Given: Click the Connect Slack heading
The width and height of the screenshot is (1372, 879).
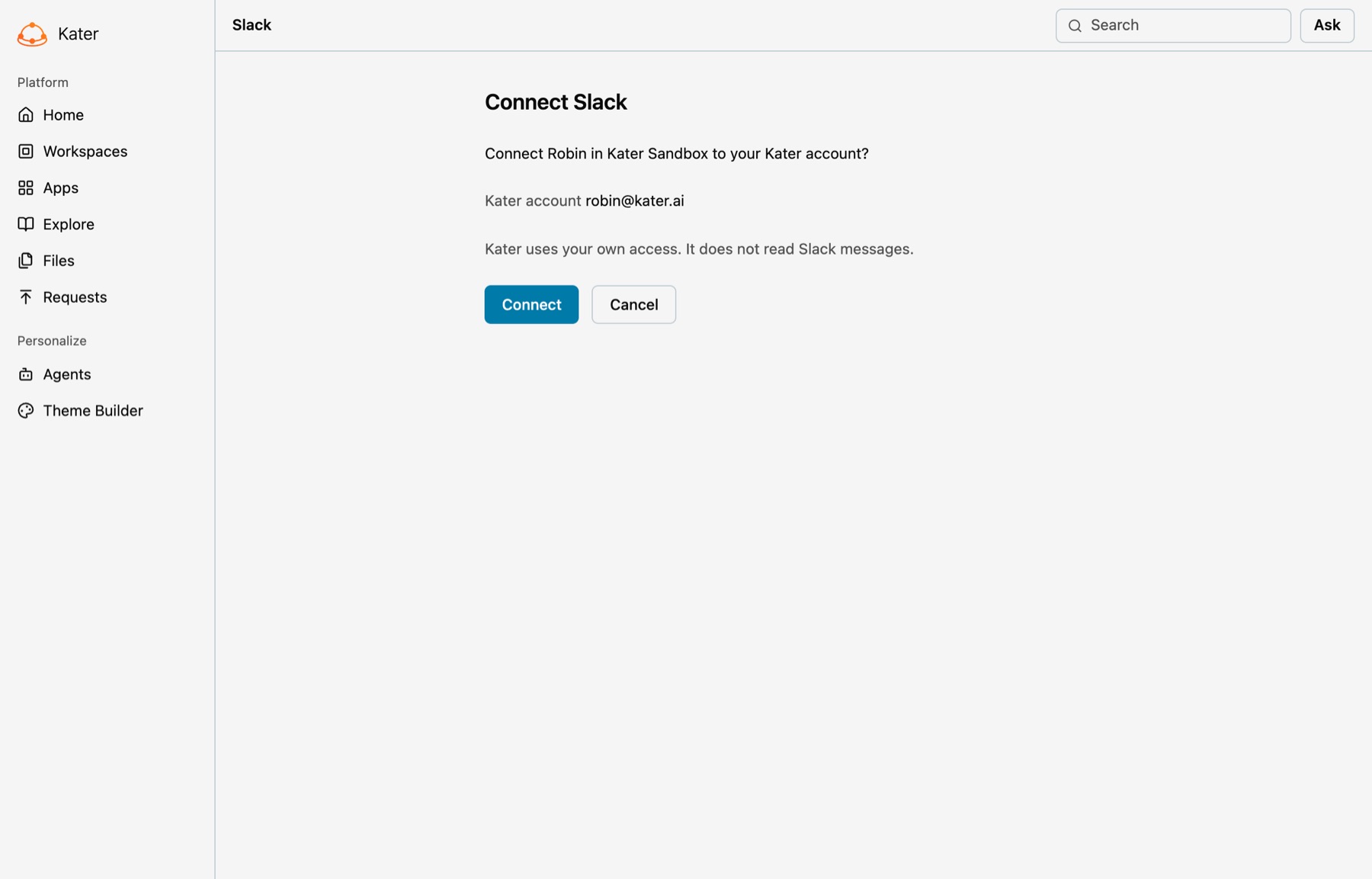Looking at the screenshot, I should click(556, 101).
